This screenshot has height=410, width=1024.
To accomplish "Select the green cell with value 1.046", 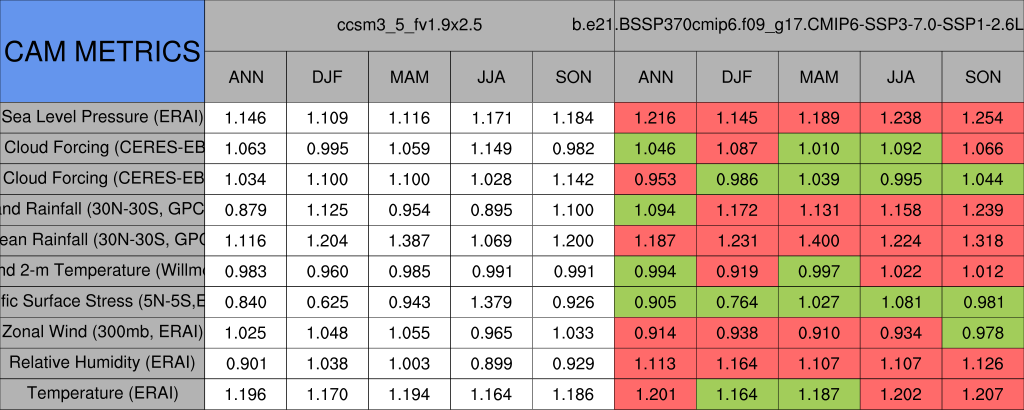I will [x=655, y=149].
